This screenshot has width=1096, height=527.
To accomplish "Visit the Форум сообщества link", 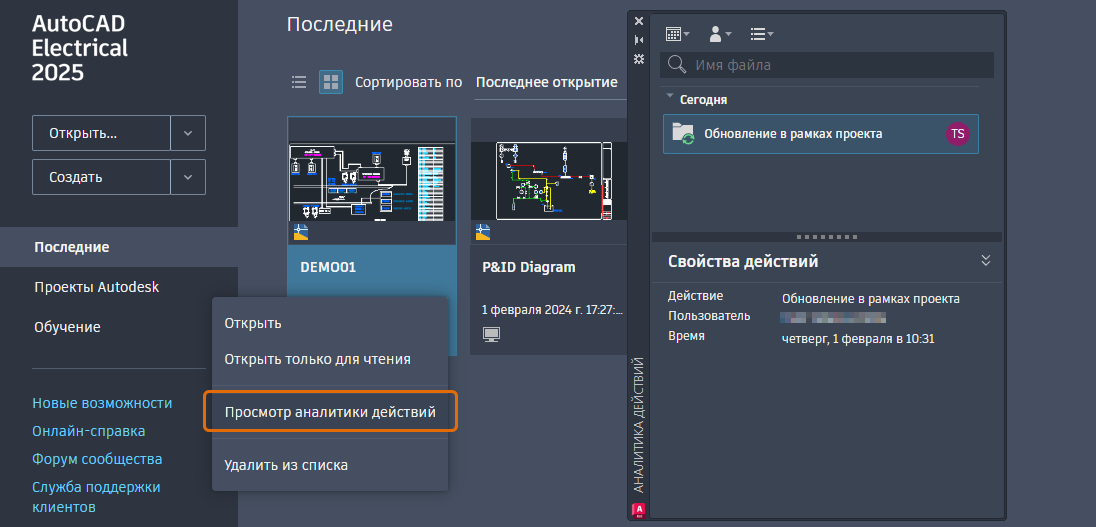I will (x=97, y=459).
